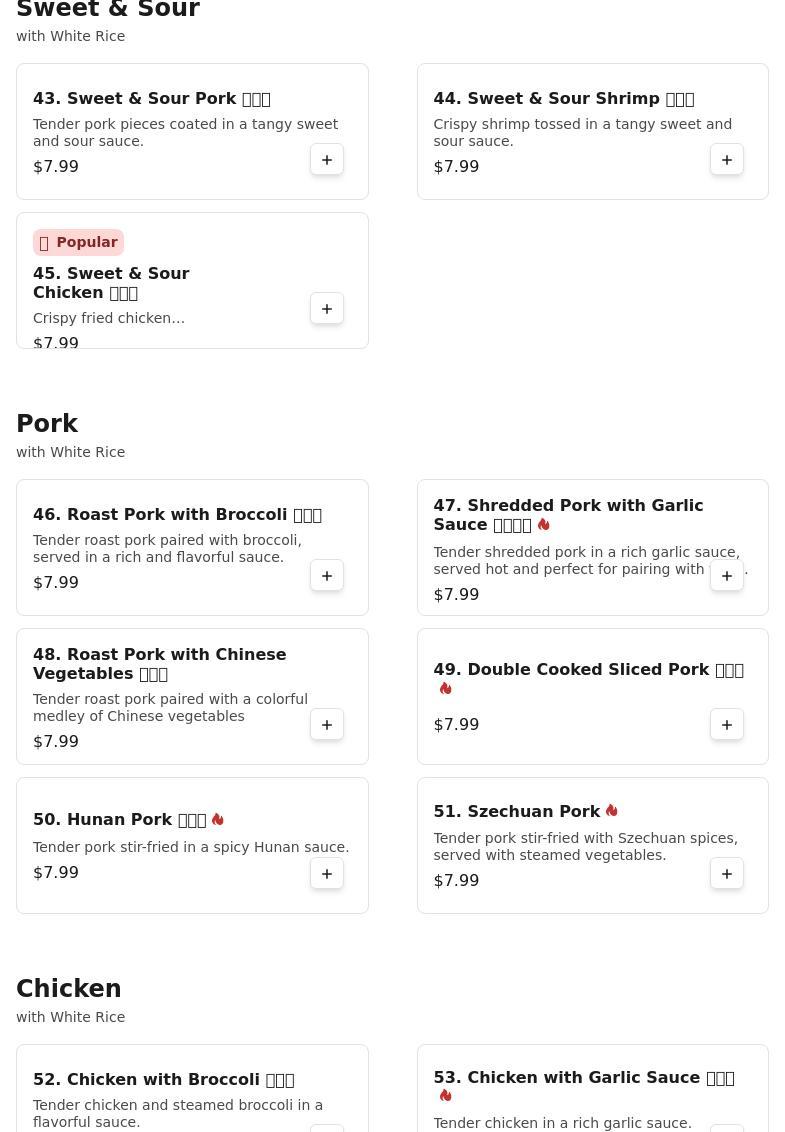This screenshot has width=785, height=1132.
Task: Add Hunan Pork via plus button
Action: [327, 874]
